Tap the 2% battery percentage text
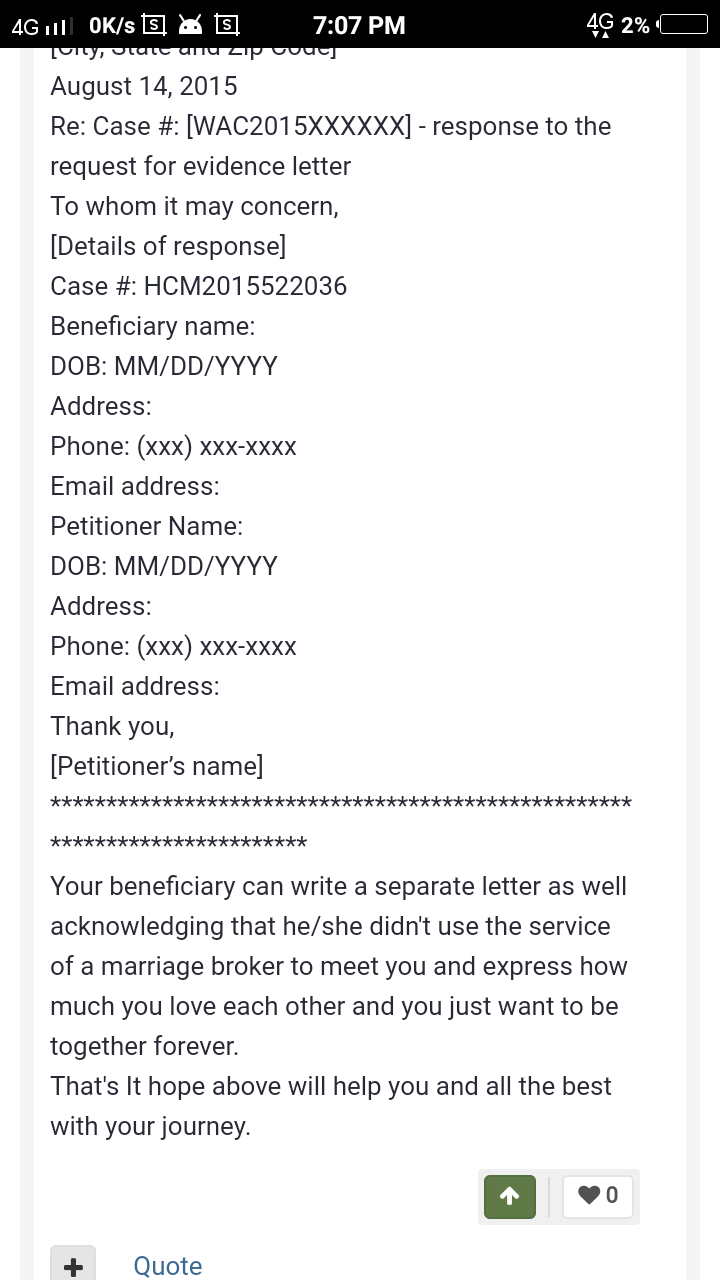Viewport: 720px width, 1280px height. click(635, 25)
